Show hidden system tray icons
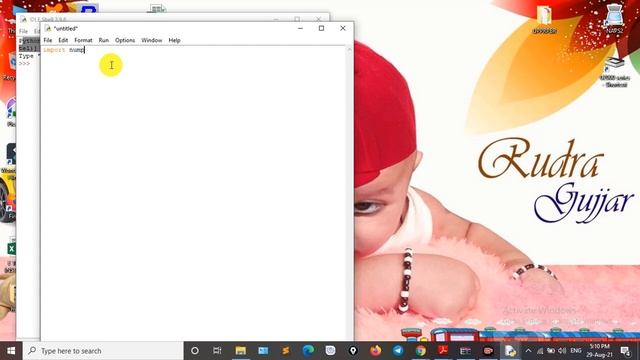Screen dimensions: 640x360 click(528, 351)
